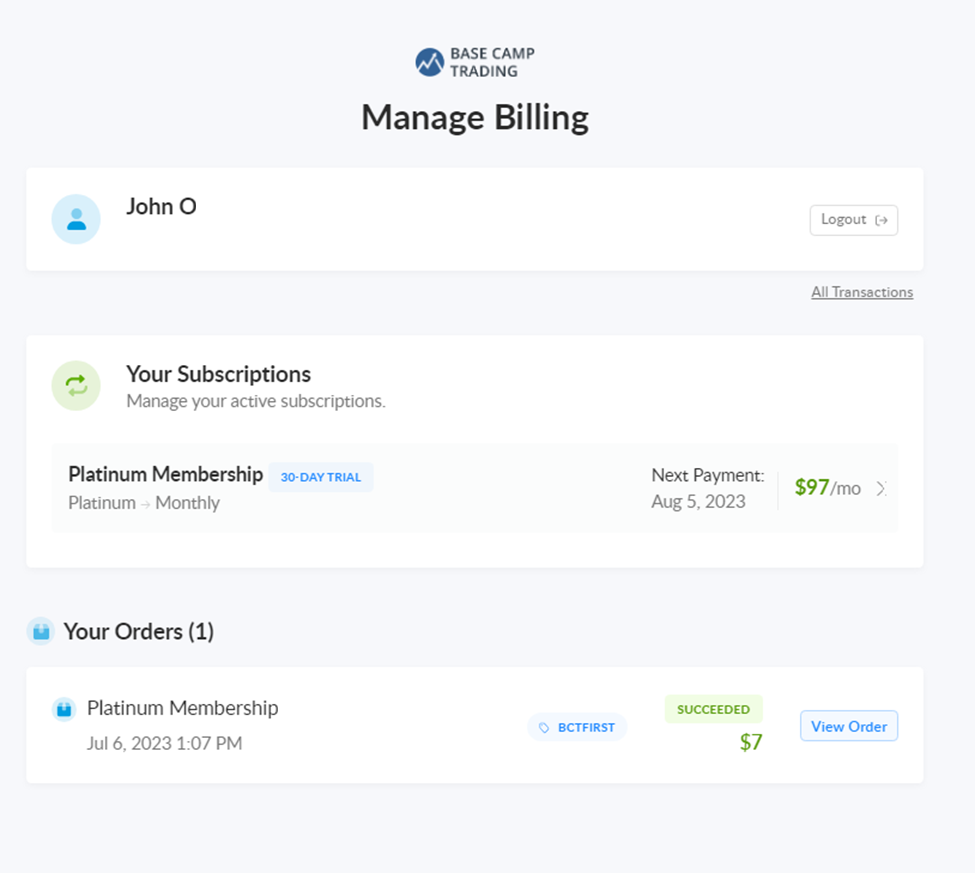Click the Your Subscriptions heading

[x=218, y=374]
